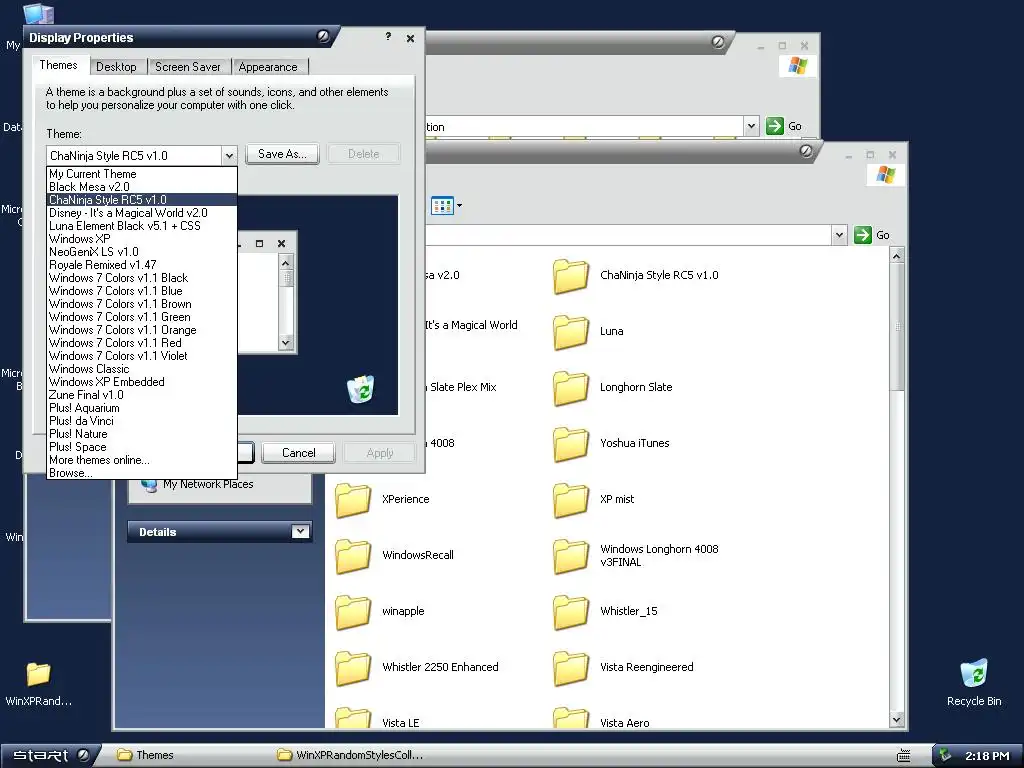Expand address bar dropdown in back Explorer
Viewport: 1024px width, 768px height.
pos(751,126)
